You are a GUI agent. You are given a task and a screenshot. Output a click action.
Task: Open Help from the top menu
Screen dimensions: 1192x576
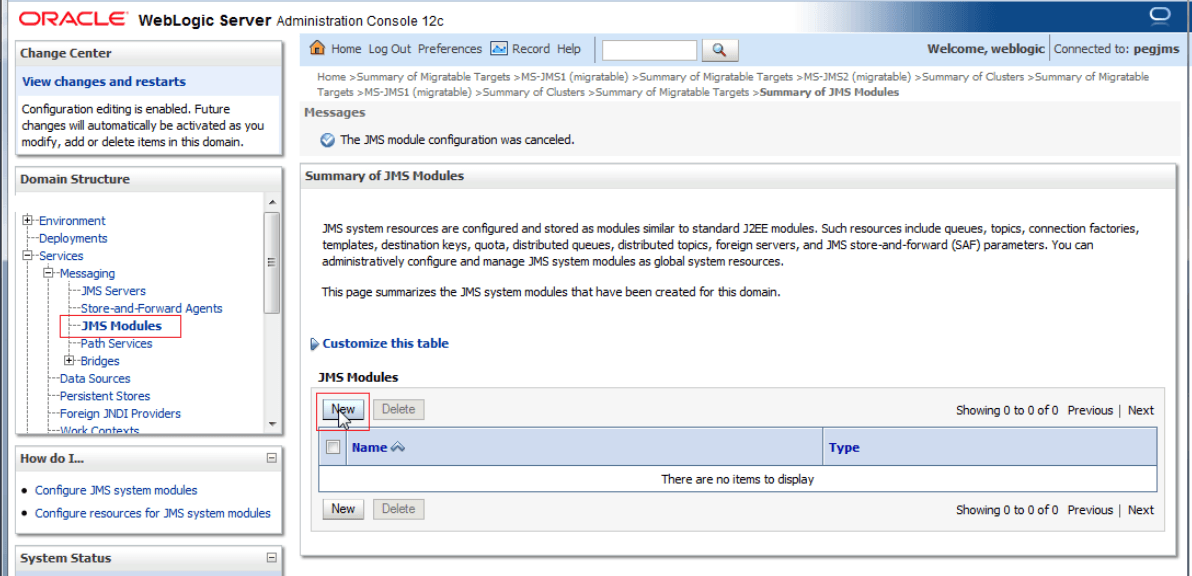point(569,48)
